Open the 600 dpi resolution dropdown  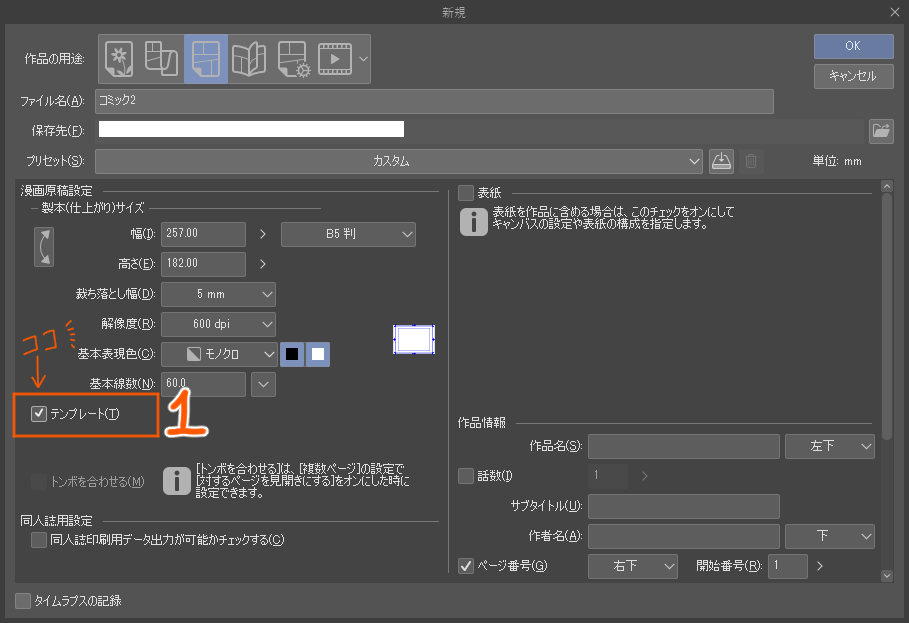tap(218, 323)
